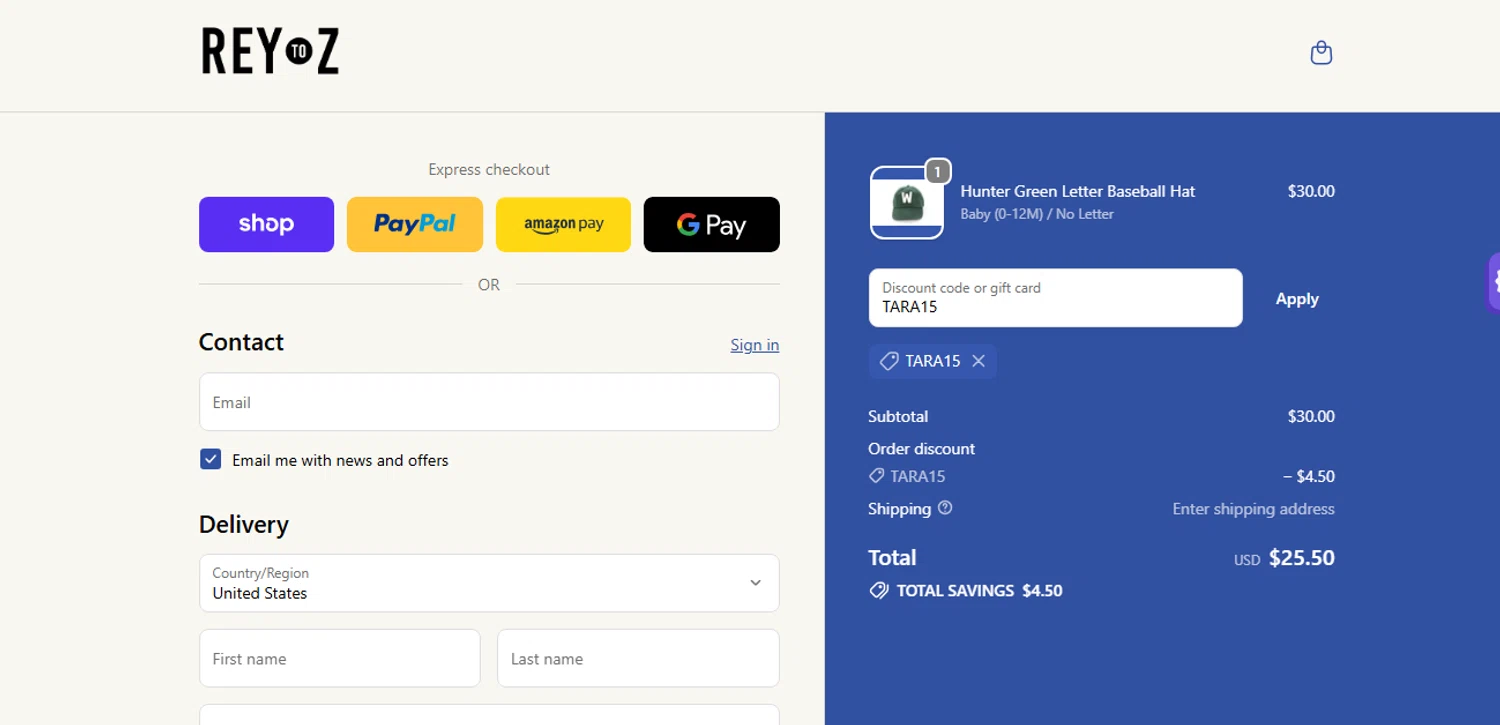Screen dimensions: 1500x725
Task: Click the Hunter Green Letter Baseball Hat title
Action: click(1078, 191)
